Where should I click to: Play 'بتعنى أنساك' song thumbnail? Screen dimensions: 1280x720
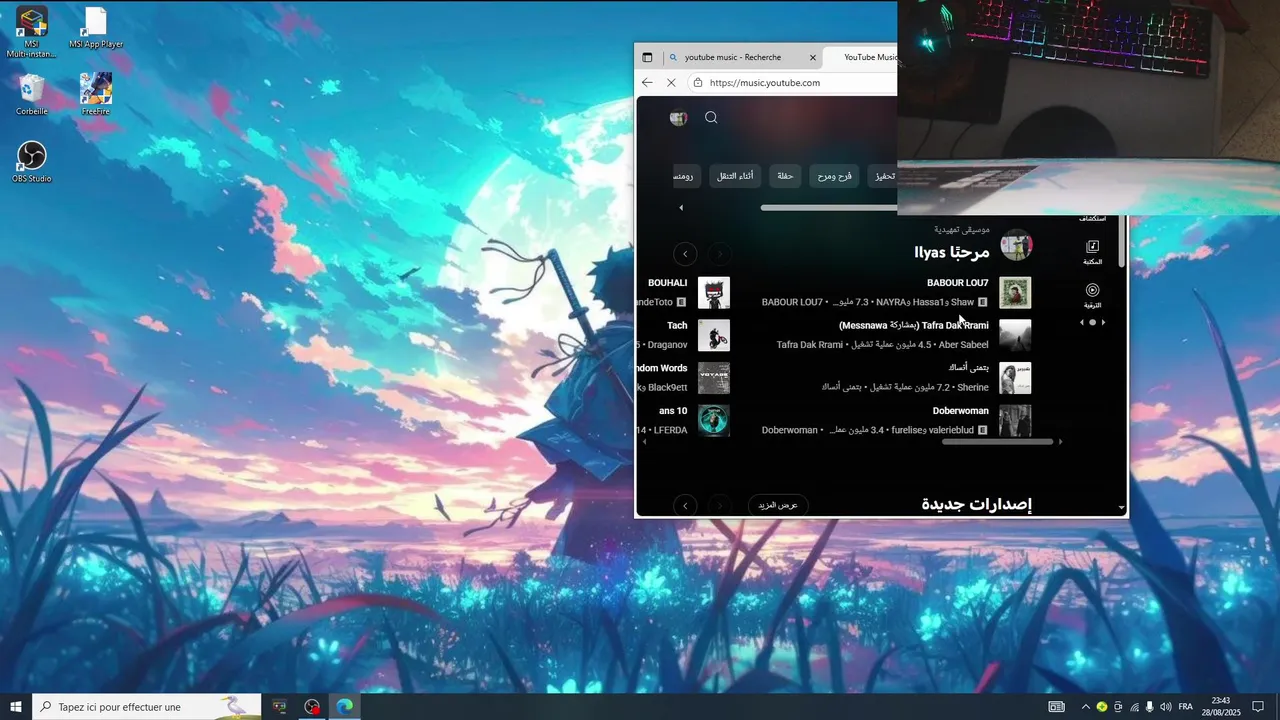[x=1015, y=378]
